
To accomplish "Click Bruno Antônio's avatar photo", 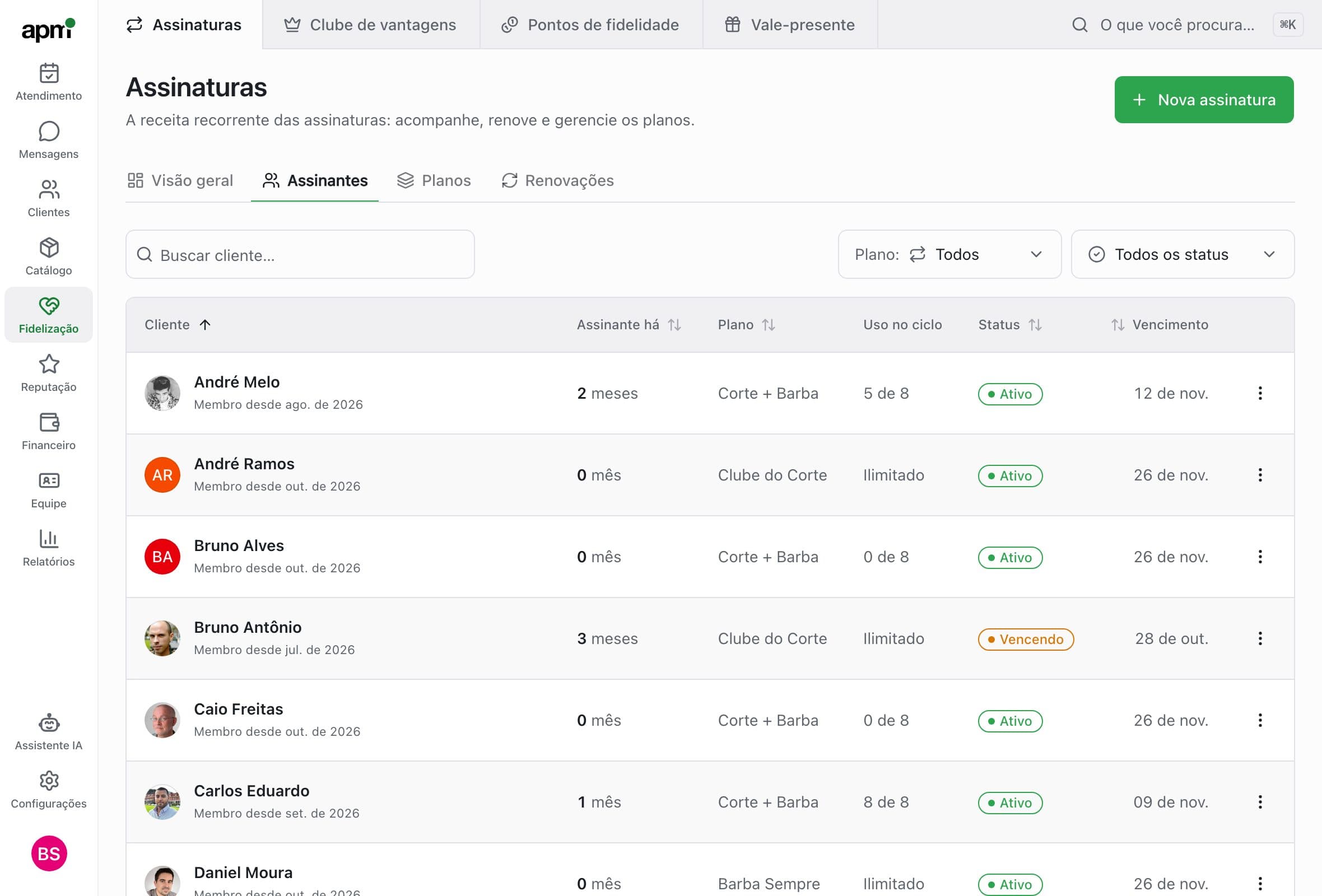I will click(162, 638).
